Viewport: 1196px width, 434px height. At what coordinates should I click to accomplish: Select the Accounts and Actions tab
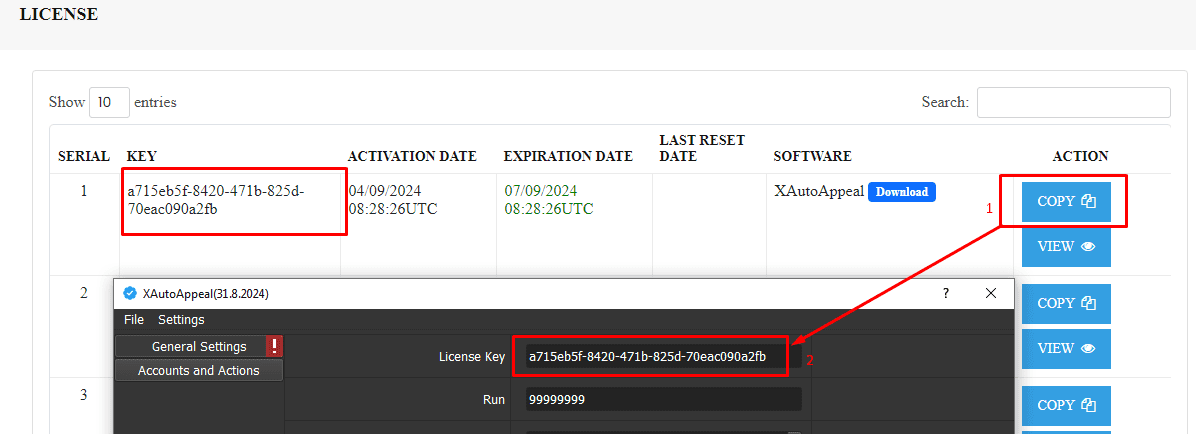[x=199, y=371]
